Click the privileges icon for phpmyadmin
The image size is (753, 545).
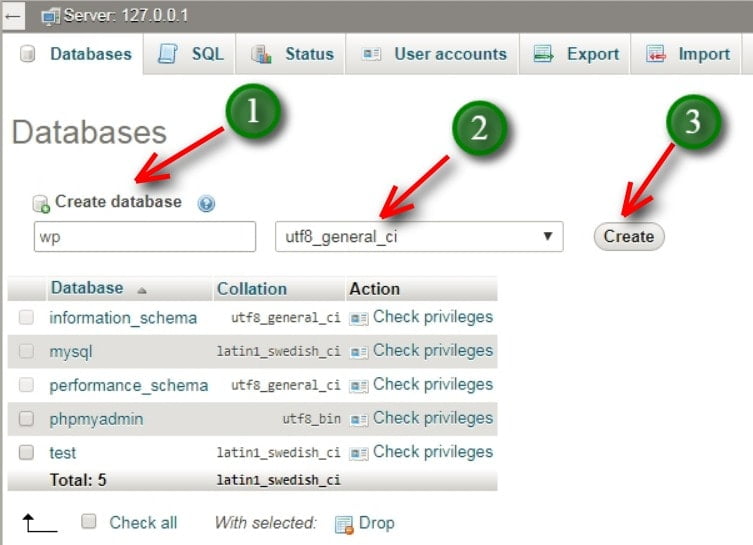point(359,420)
